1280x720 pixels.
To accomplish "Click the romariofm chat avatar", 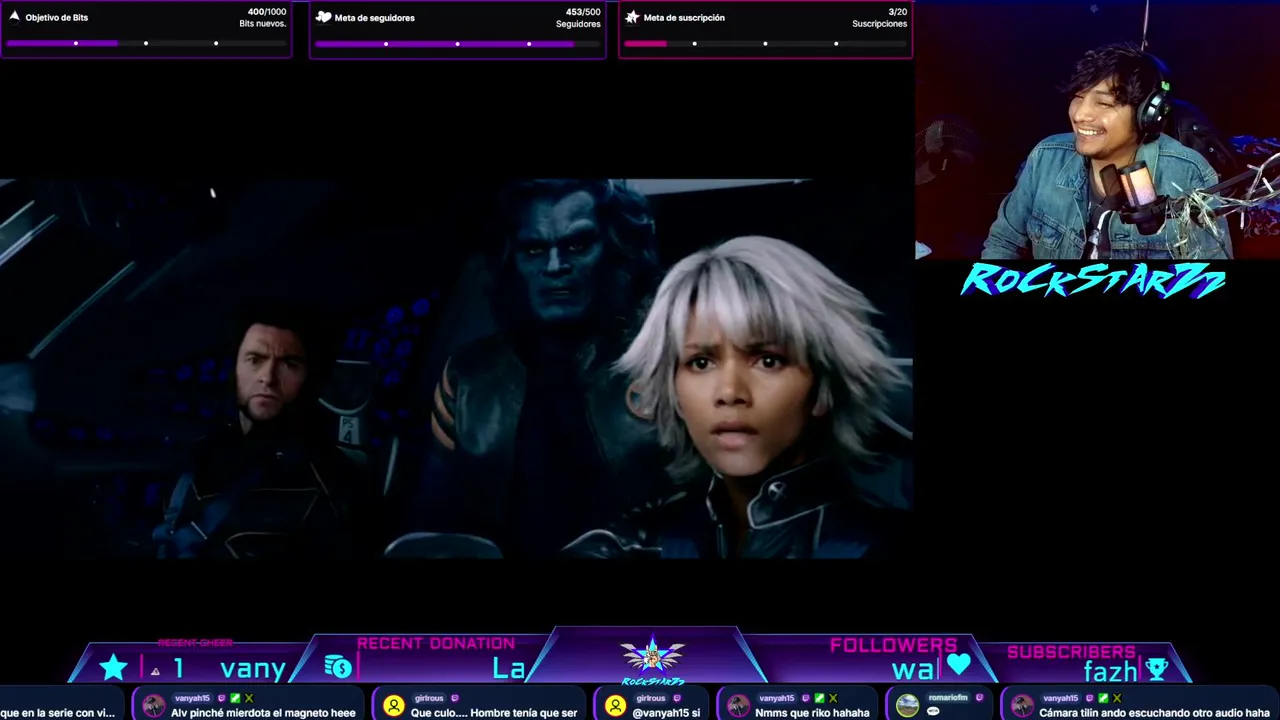I will [907, 706].
